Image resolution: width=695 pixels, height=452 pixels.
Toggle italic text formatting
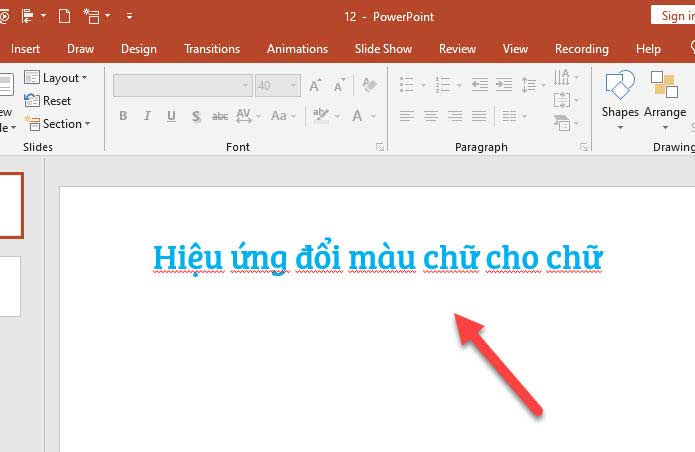[148, 116]
